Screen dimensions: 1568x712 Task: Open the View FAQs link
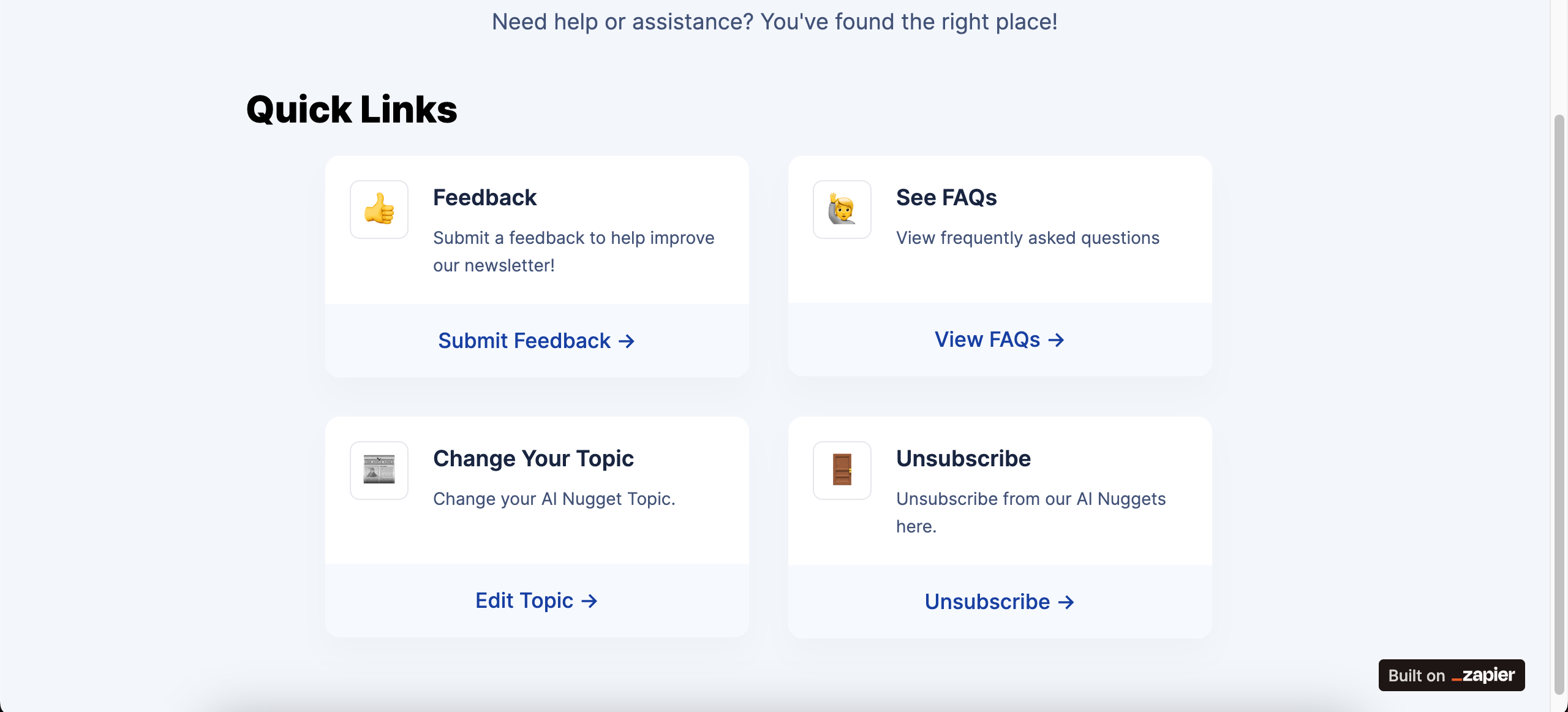click(1000, 339)
